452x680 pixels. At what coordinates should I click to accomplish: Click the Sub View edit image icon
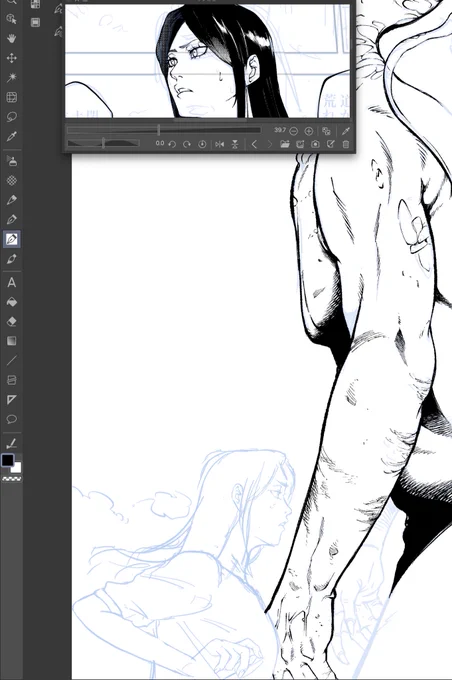pos(331,144)
